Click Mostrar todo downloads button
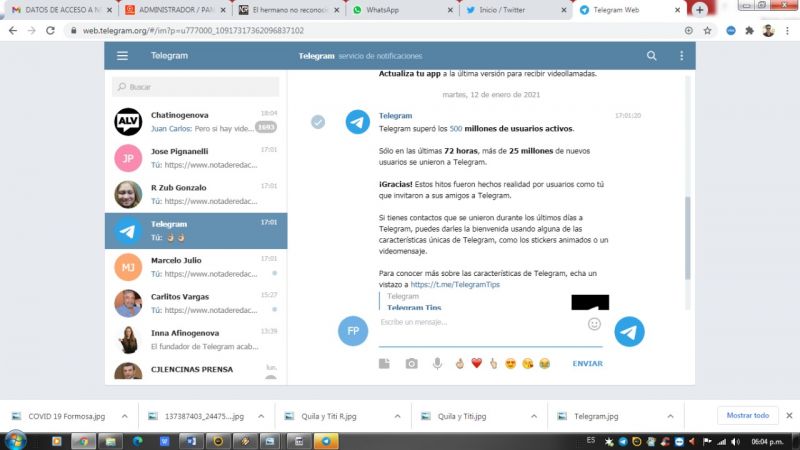The width and height of the screenshot is (800, 450). tap(747, 415)
